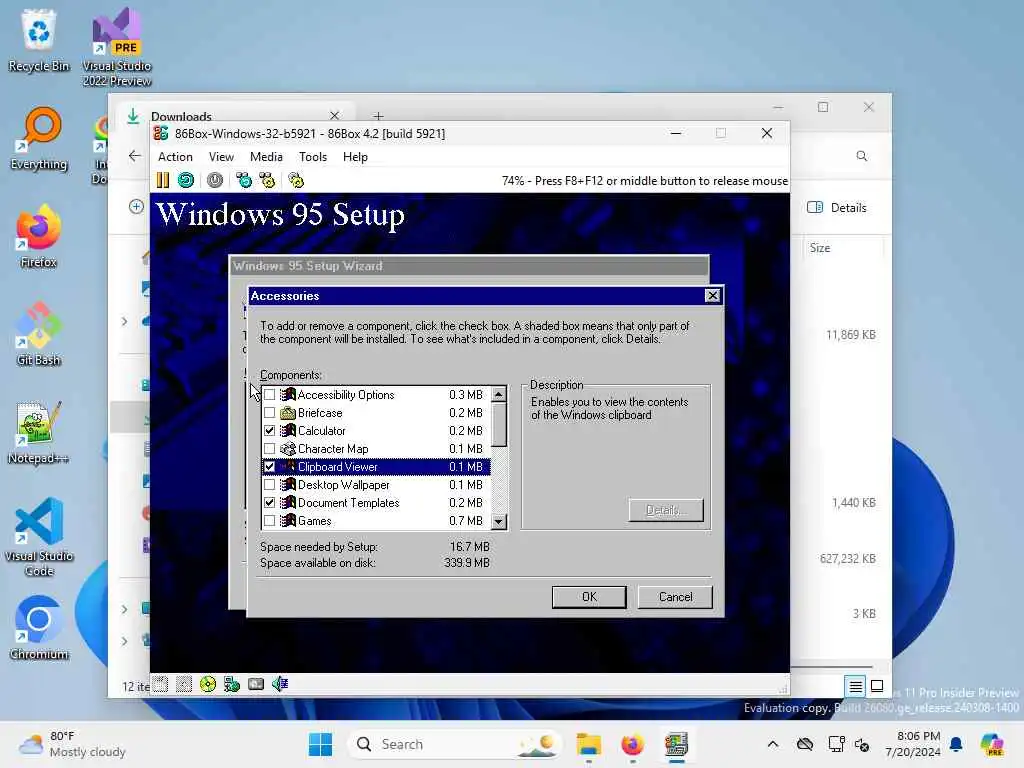Launch Firefox from desktop icon
The width and height of the screenshot is (1024, 768).
point(39,236)
